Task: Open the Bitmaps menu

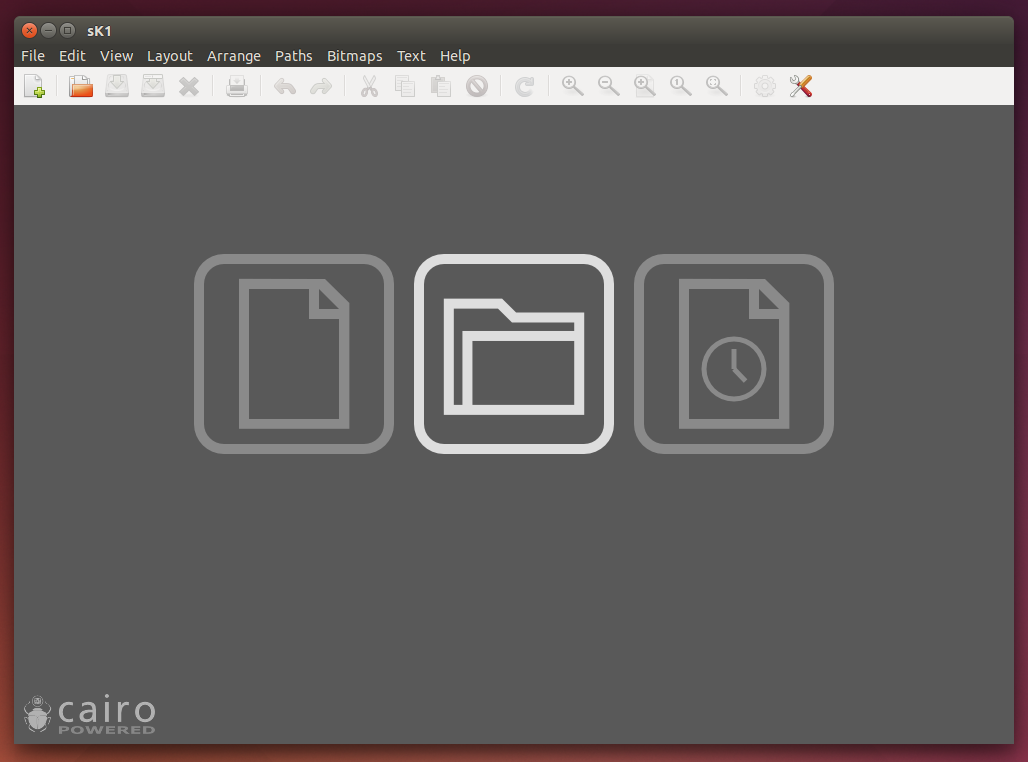Action: click(x=354, y=56)
